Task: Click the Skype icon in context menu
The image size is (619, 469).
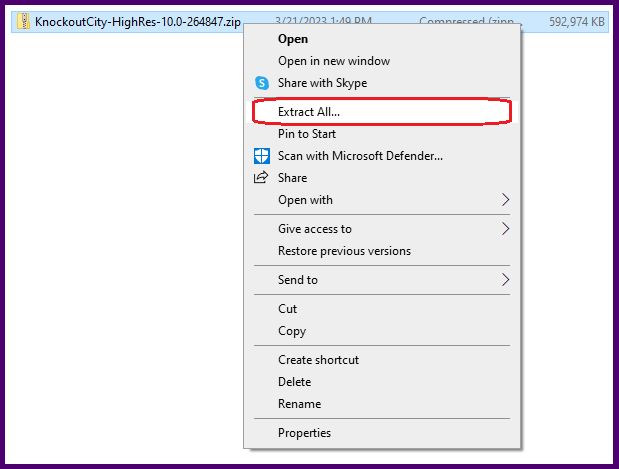Action: [262, 83]
